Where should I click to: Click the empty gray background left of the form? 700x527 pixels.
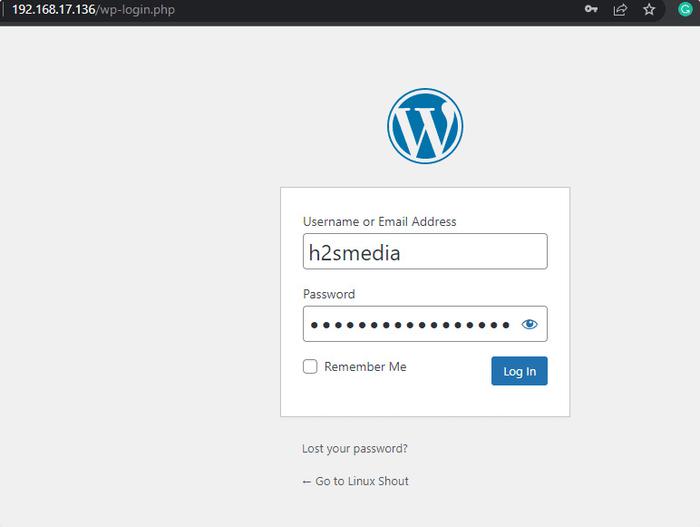pyautogui.click(x=140, y=300)
